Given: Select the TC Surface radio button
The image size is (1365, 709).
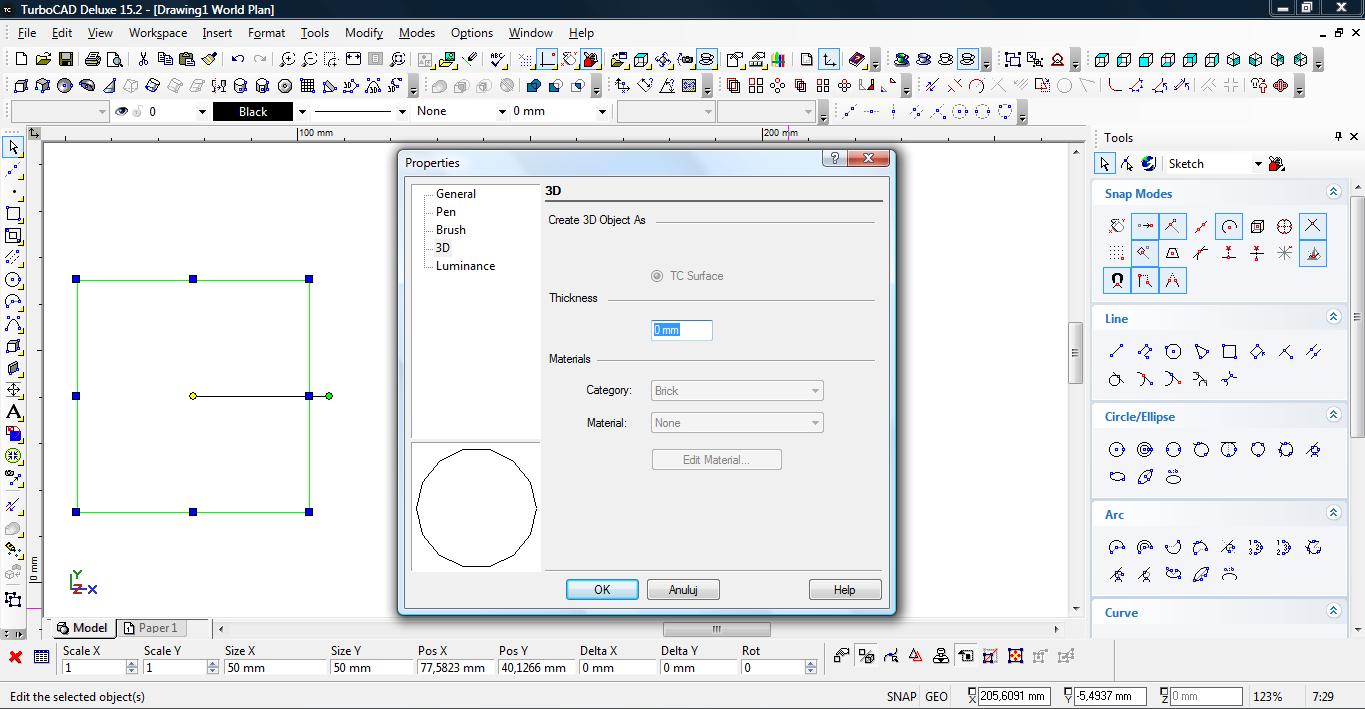Looking at the screenshot, I should 657,276.
